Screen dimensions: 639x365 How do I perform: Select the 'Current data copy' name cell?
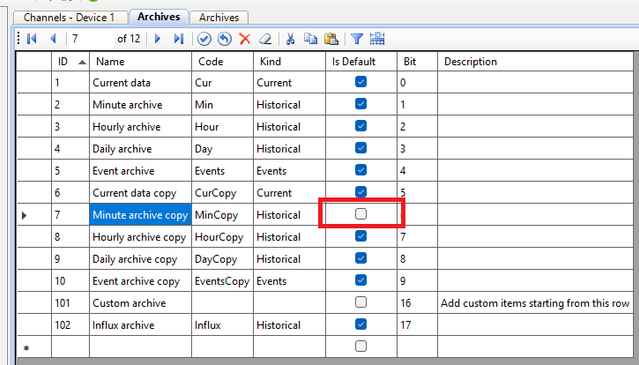coord(141,193)
